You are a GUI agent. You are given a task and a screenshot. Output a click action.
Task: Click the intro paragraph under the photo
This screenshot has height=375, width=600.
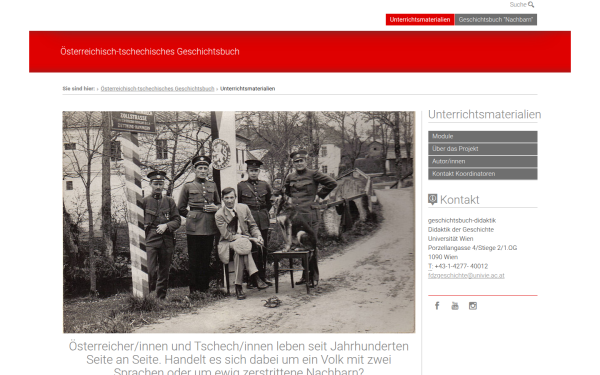coord(239,359)
